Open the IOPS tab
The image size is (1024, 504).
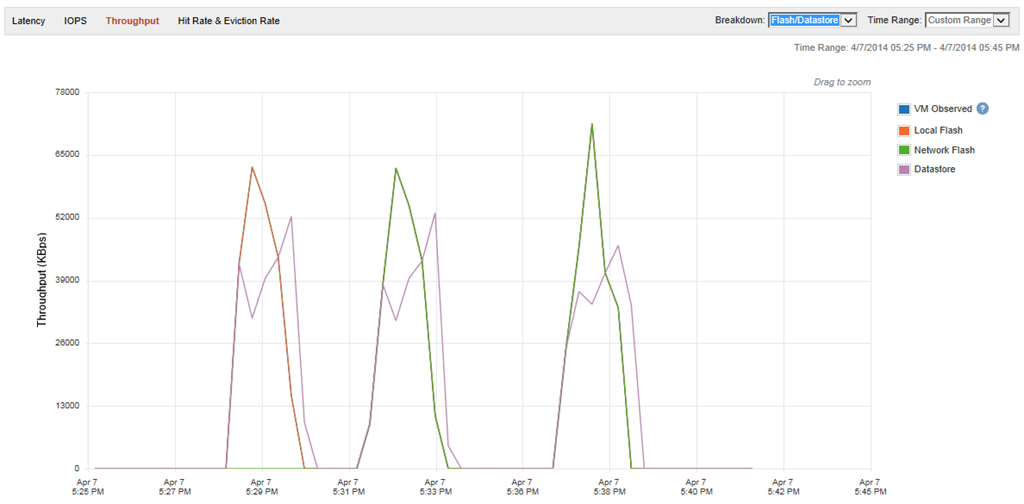75,21
